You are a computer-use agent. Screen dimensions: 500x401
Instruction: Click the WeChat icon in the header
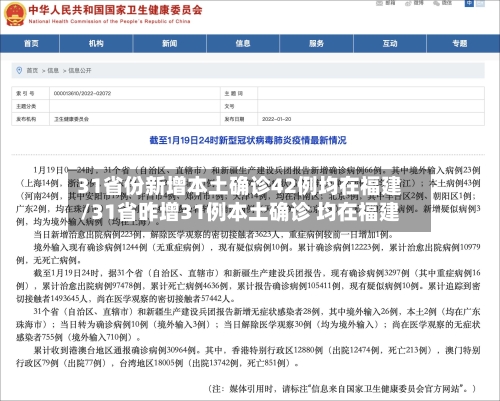tap(437, 3)
